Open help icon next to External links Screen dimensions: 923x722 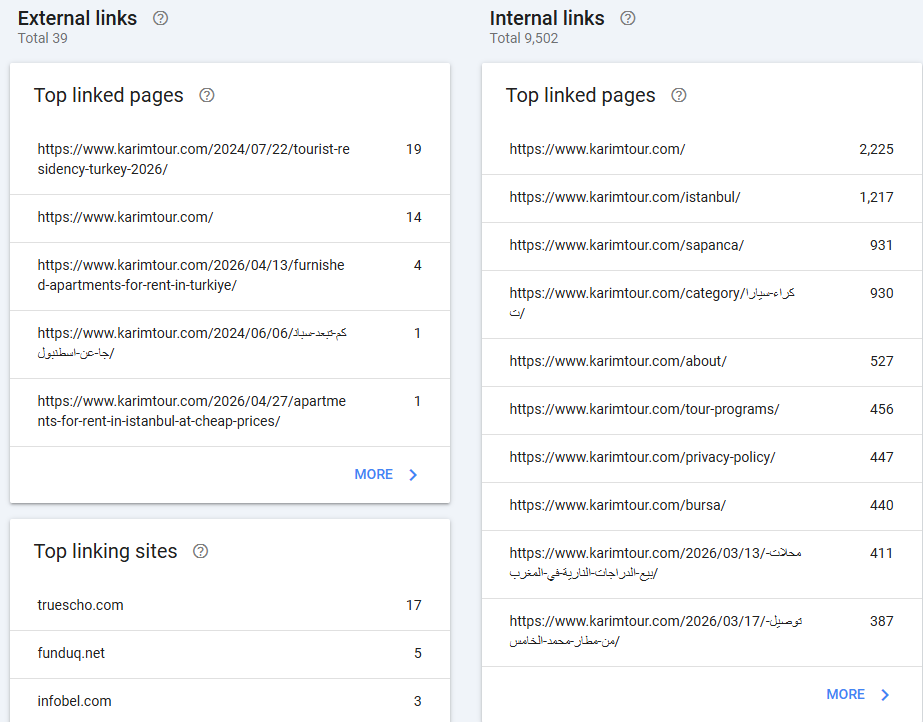tap(160, 18)
